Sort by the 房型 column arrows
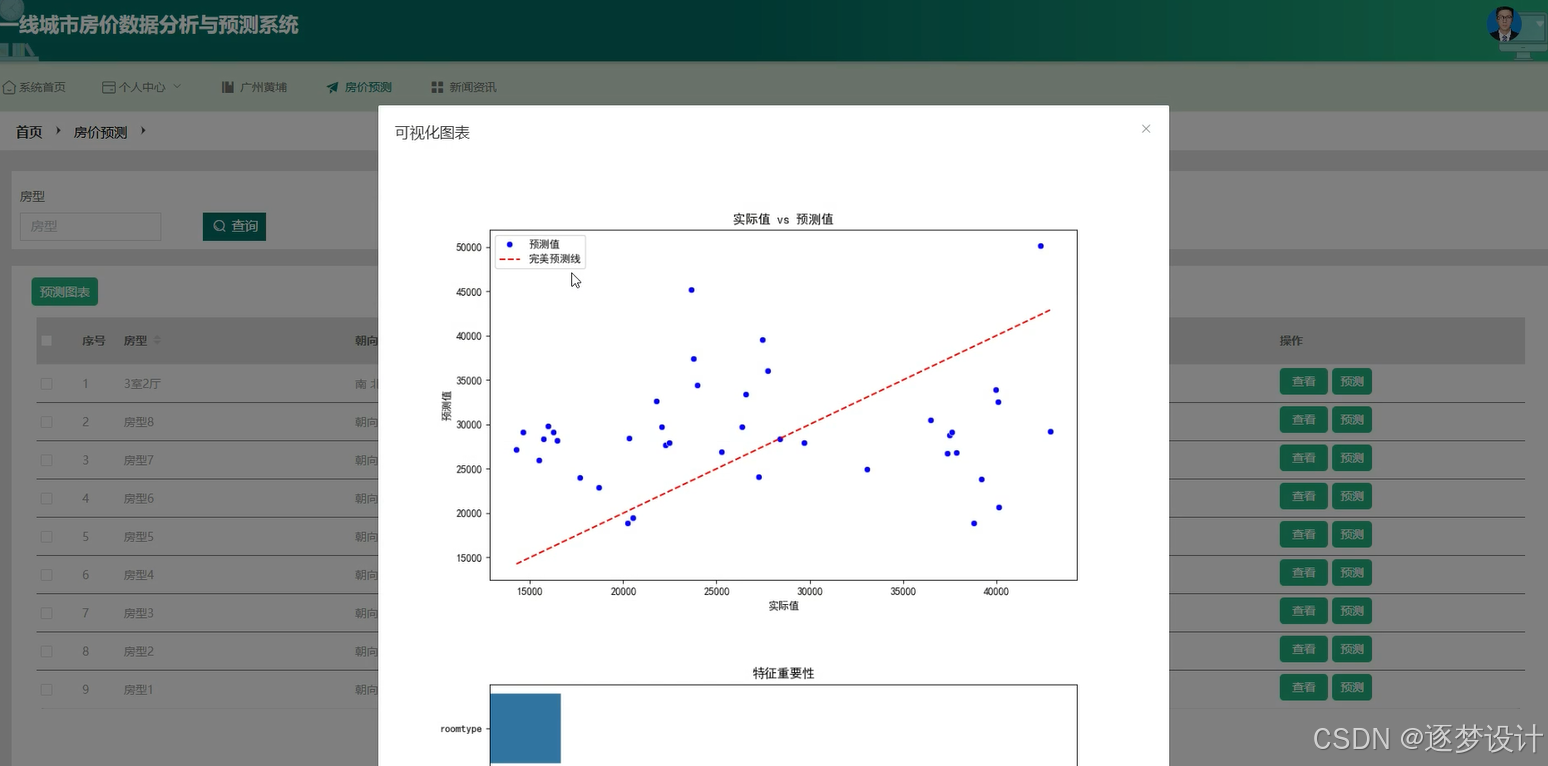The height and width of the screenshot is (766, 1548). [157, 341]
